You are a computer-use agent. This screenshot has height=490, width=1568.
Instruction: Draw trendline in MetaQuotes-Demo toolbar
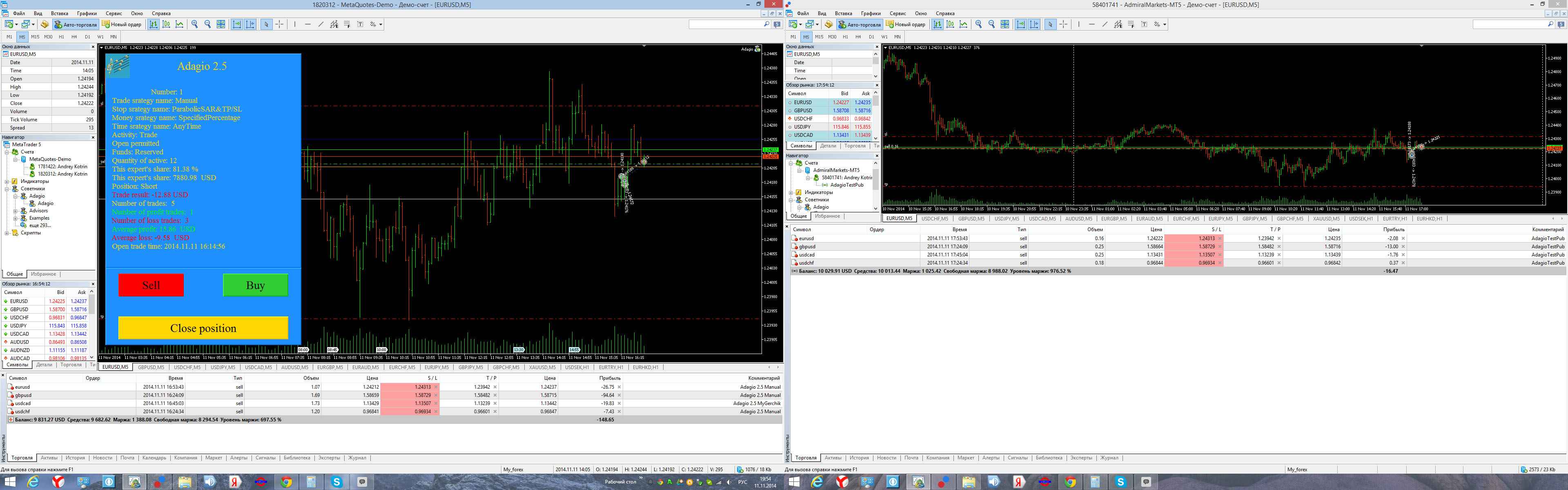click(321, 24)
